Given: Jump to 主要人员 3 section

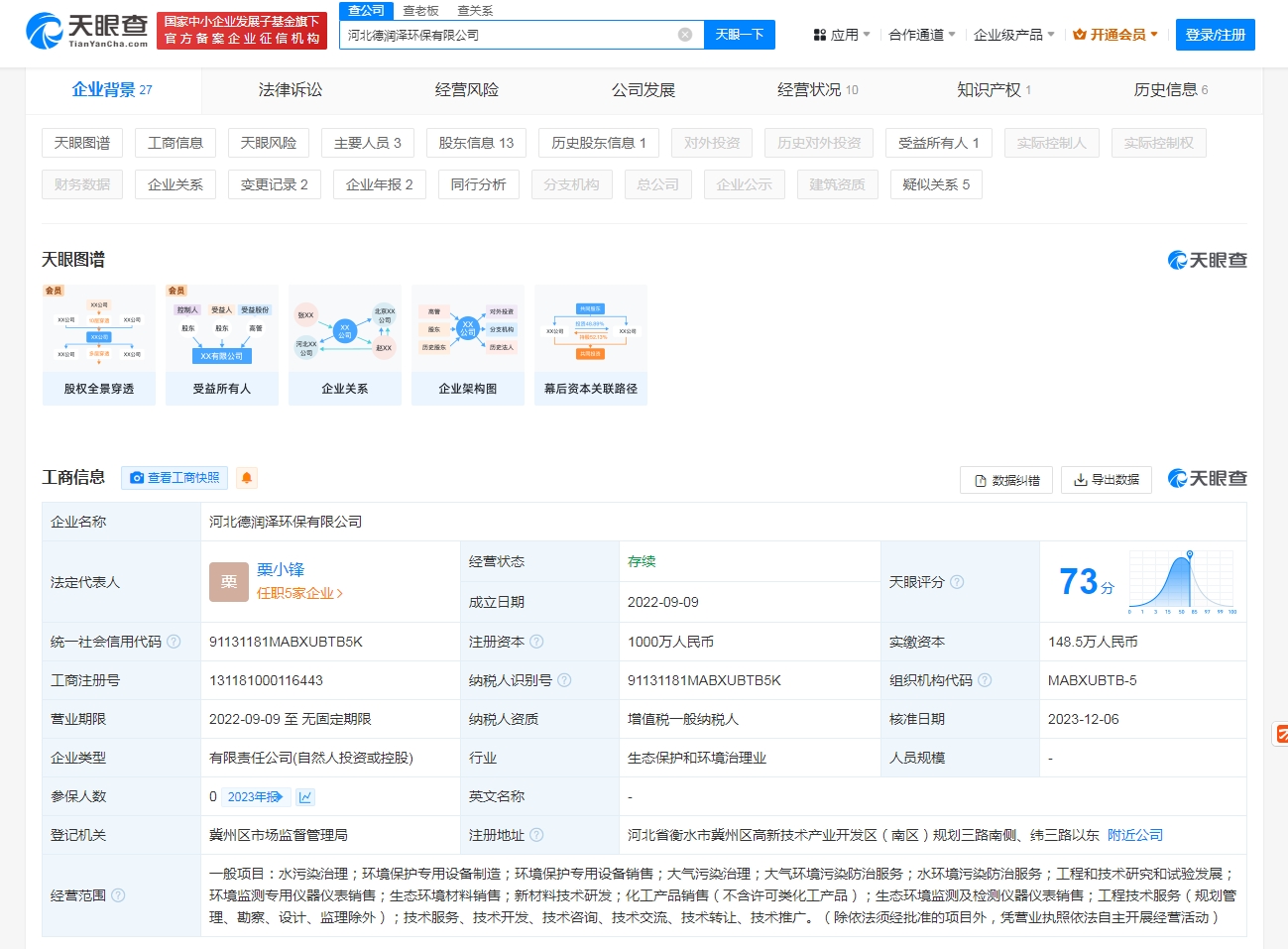Looking at the screenshot, I should coord(368,143).
